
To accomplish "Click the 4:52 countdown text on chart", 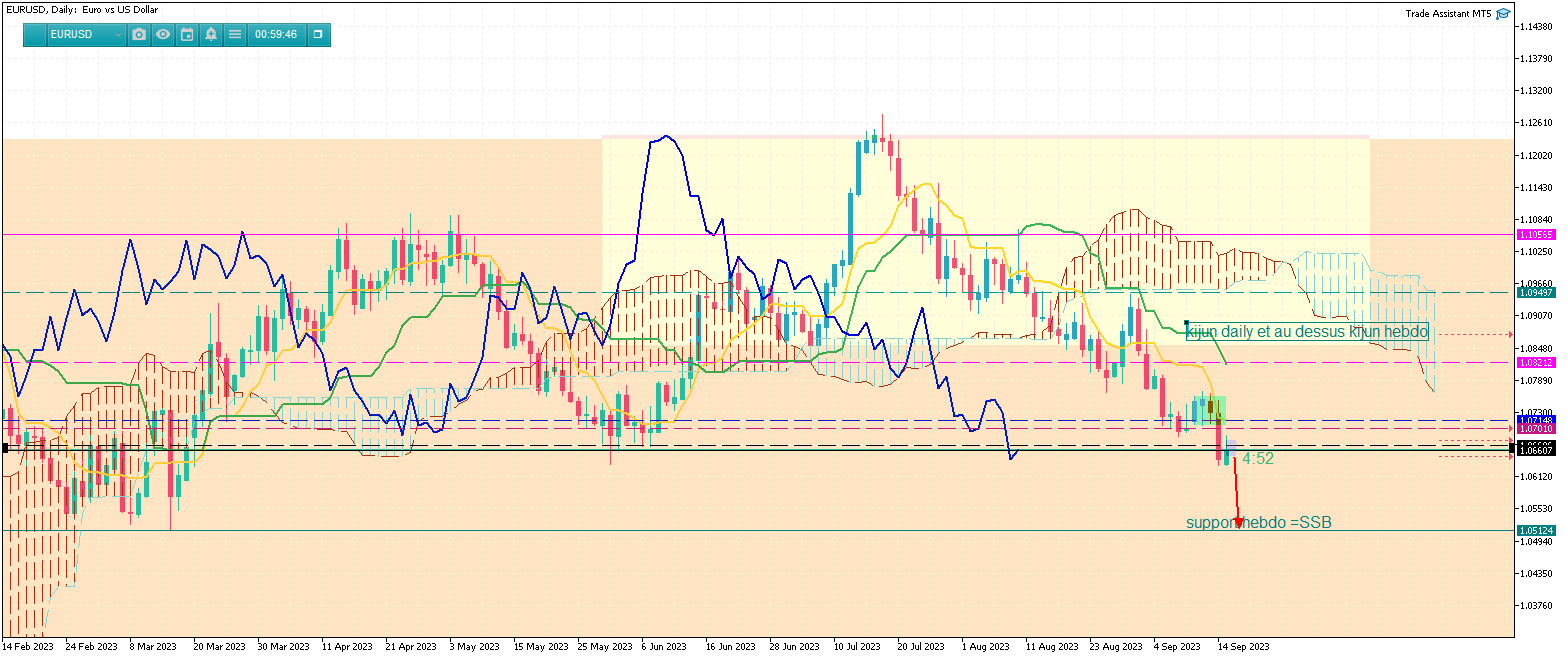I will 1258,459.
